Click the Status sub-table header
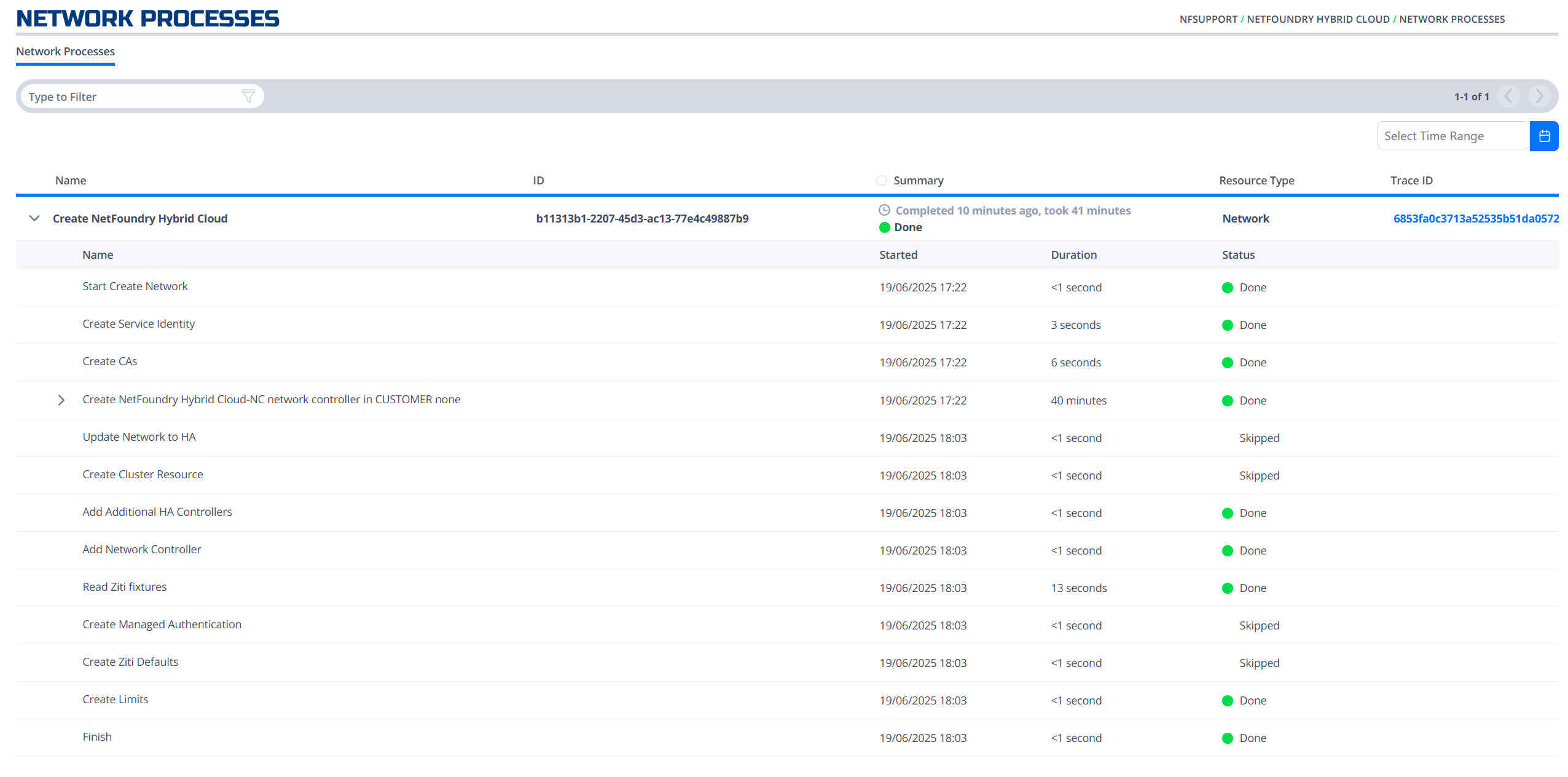The width and height of the screenshot is (1568, 777). 1238,255
